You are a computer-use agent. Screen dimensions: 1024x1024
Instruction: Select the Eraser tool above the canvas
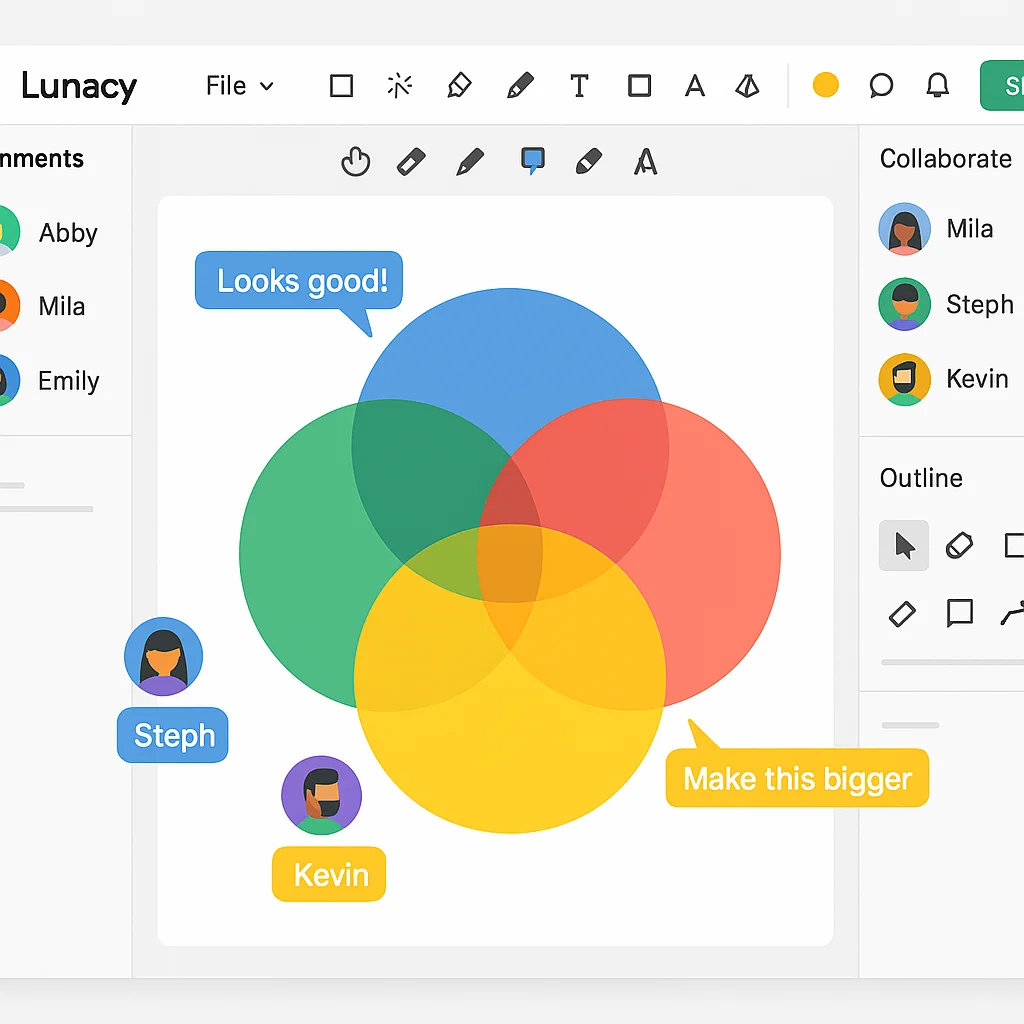click(x=410, y=161)
